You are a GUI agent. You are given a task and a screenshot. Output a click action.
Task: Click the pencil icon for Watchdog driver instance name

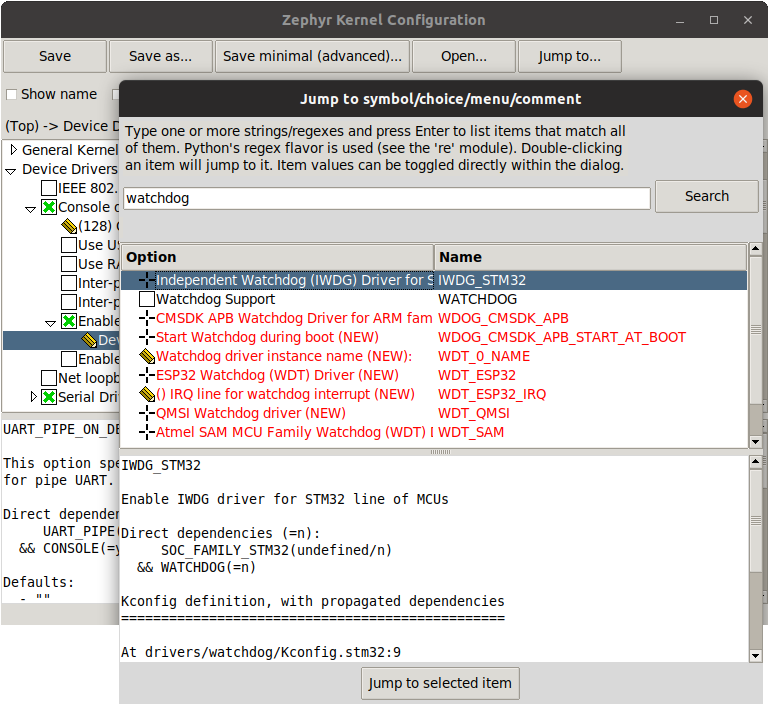[x=147, y=356]
